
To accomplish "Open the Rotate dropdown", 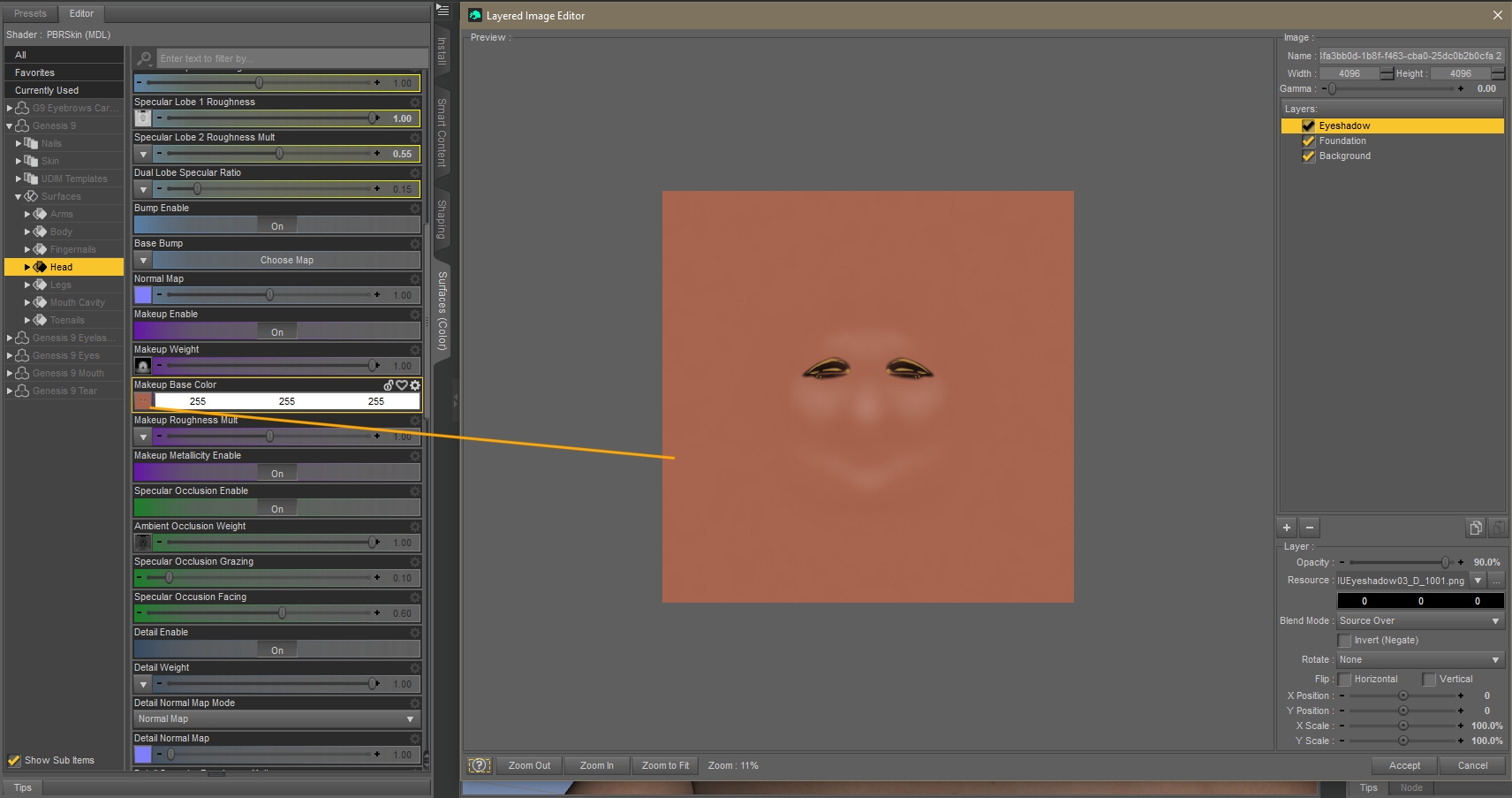I will [x=1419, y=660].
